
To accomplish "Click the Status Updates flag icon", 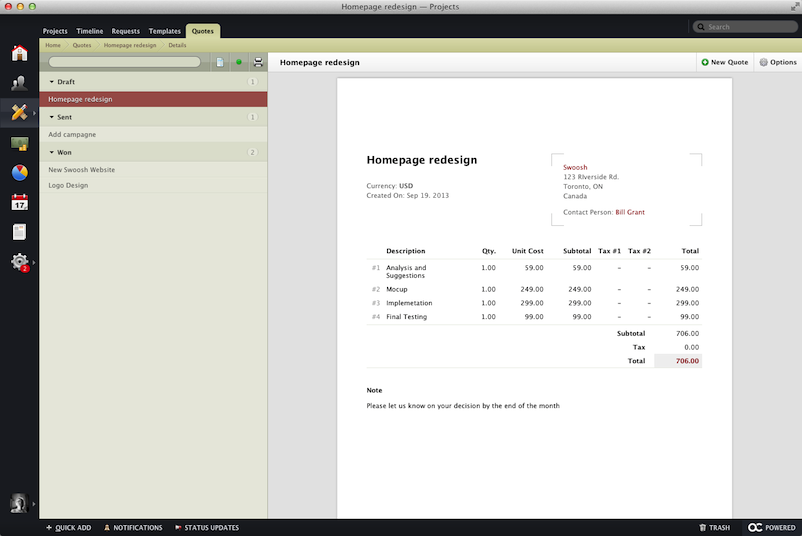I will (x=178, y=527).
